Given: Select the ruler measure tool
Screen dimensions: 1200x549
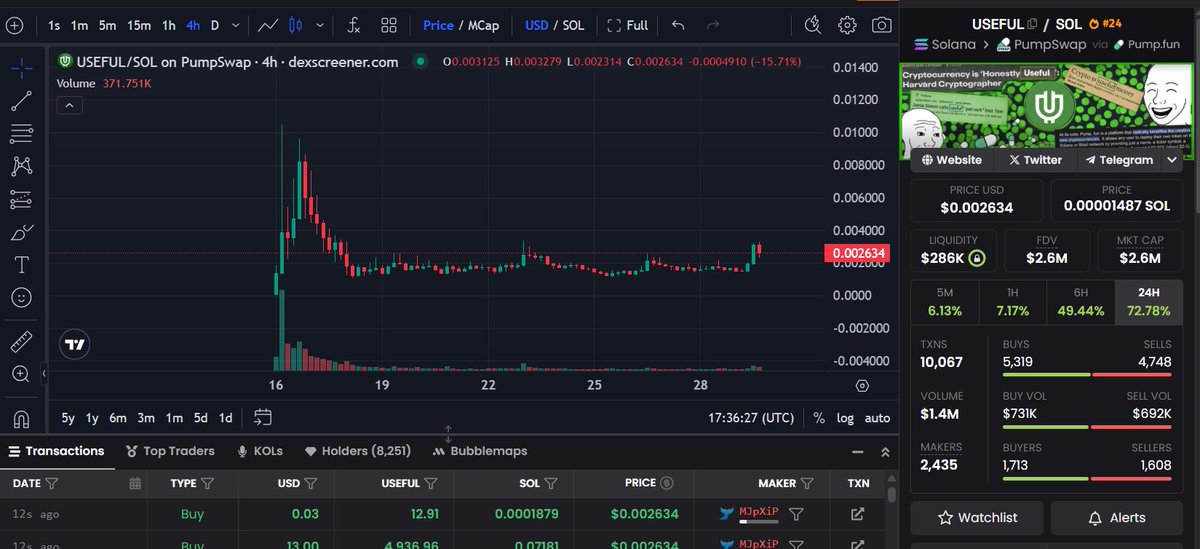Looking at the screenshot, I should click(21, 341).
